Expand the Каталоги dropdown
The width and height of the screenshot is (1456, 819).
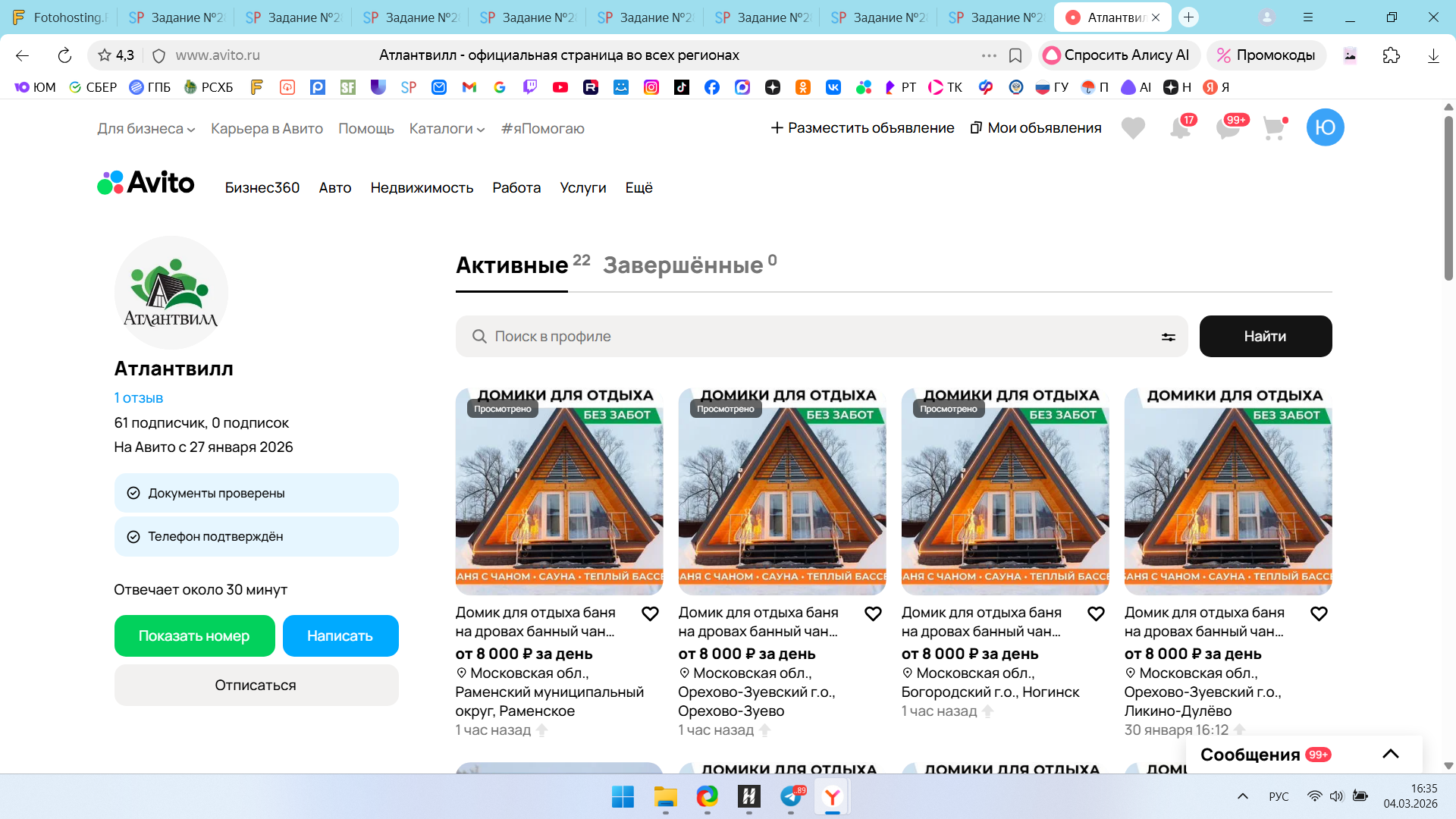pos(447,129)
